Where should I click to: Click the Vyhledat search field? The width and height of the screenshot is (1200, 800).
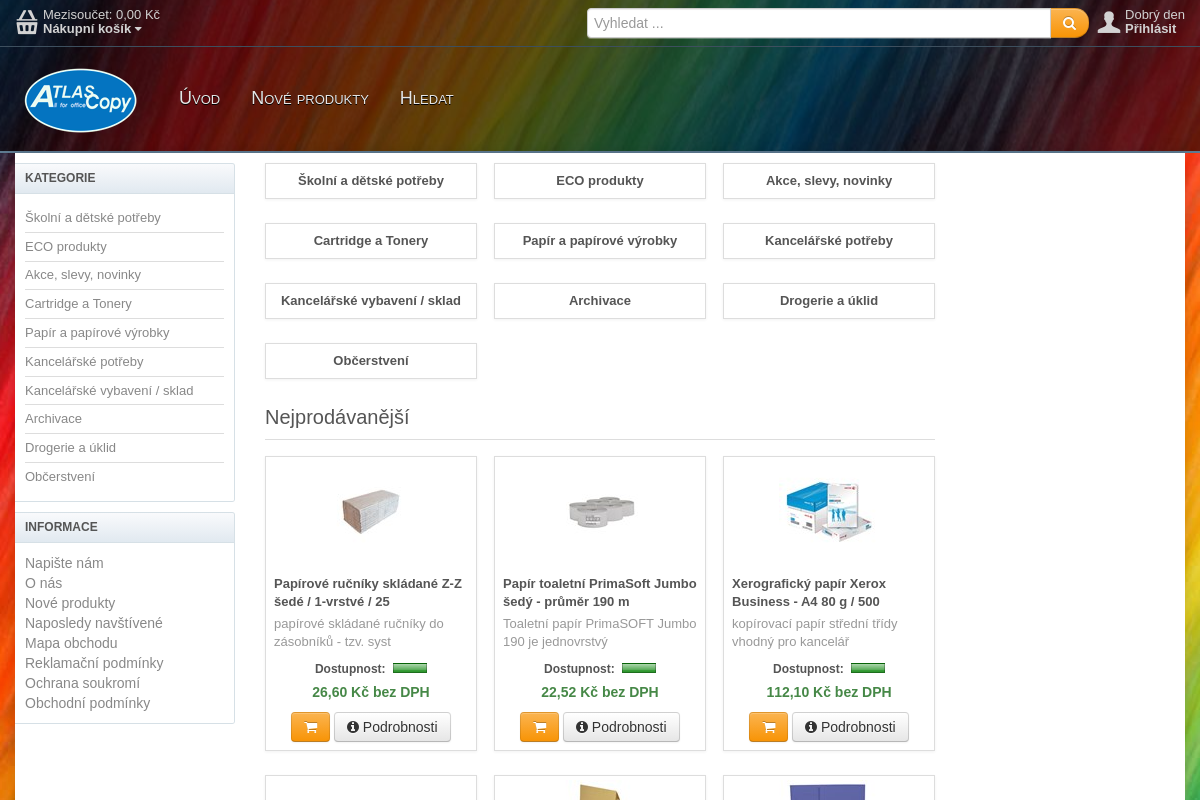(x=819, y=23)
